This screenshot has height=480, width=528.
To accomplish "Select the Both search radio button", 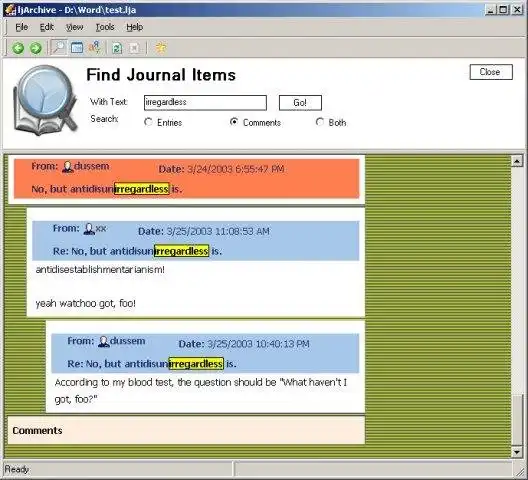I will (x=320, y=122).
